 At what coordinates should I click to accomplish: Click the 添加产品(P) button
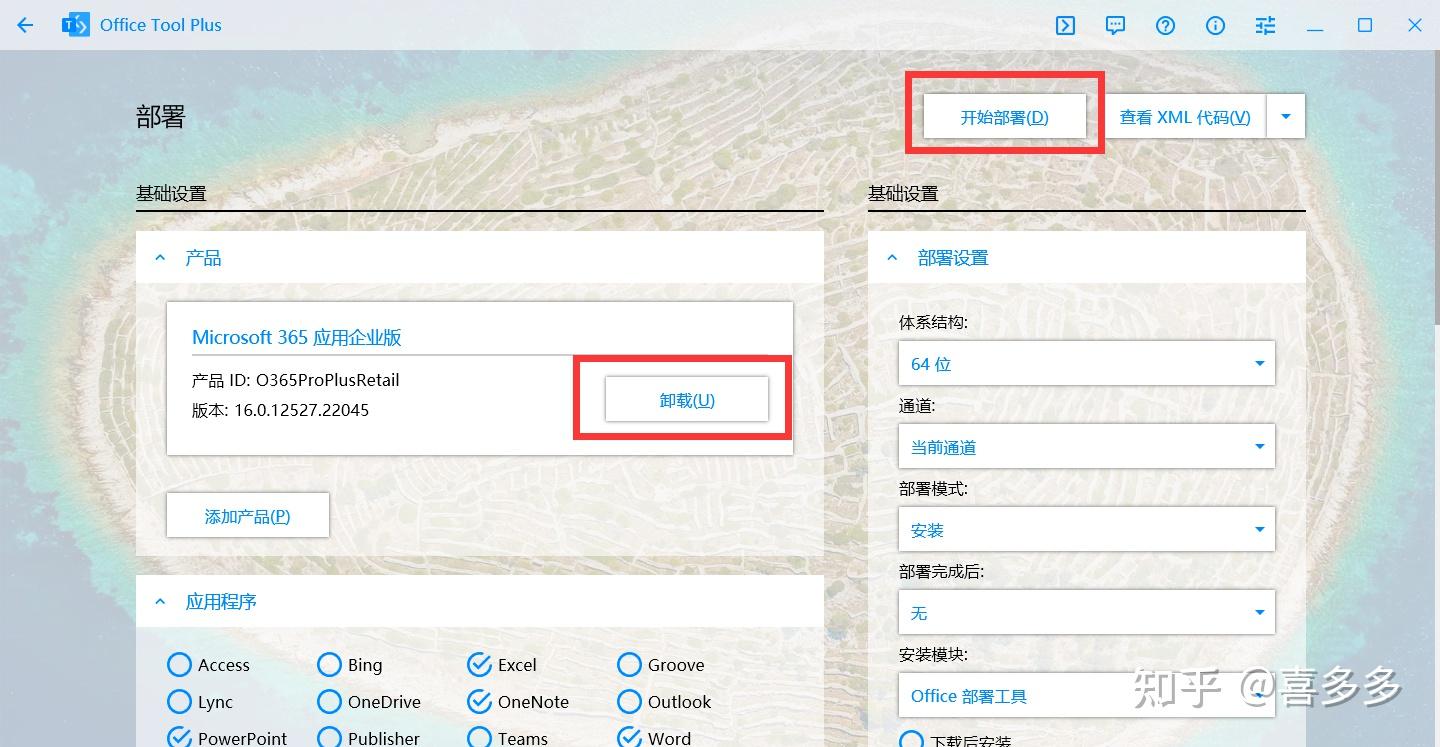(x=247, y=516)
